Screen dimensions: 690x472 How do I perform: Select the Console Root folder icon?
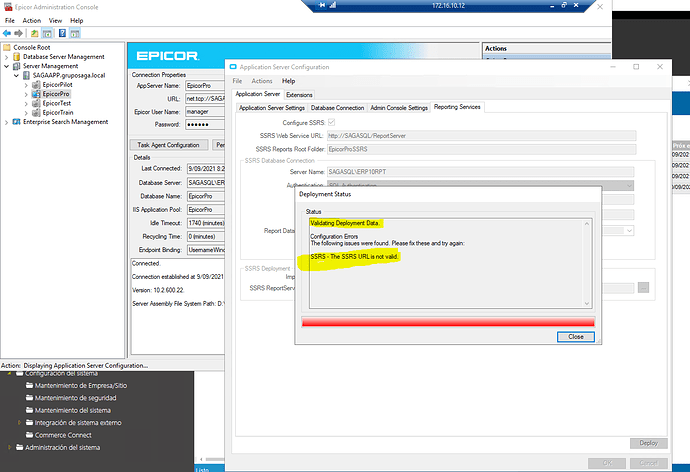(x=7, y=47)
